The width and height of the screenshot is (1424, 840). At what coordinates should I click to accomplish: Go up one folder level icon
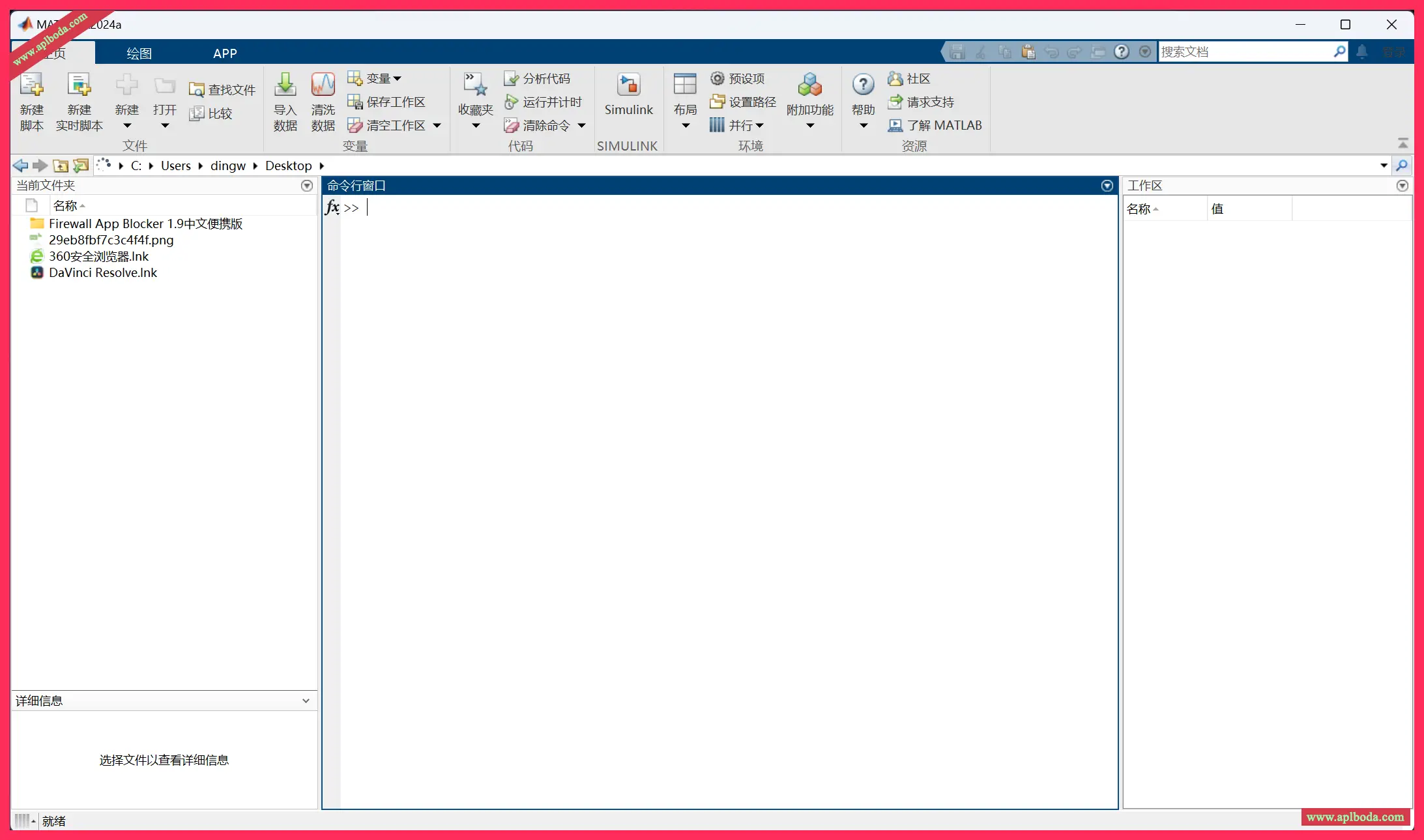(x=61, y=166)
